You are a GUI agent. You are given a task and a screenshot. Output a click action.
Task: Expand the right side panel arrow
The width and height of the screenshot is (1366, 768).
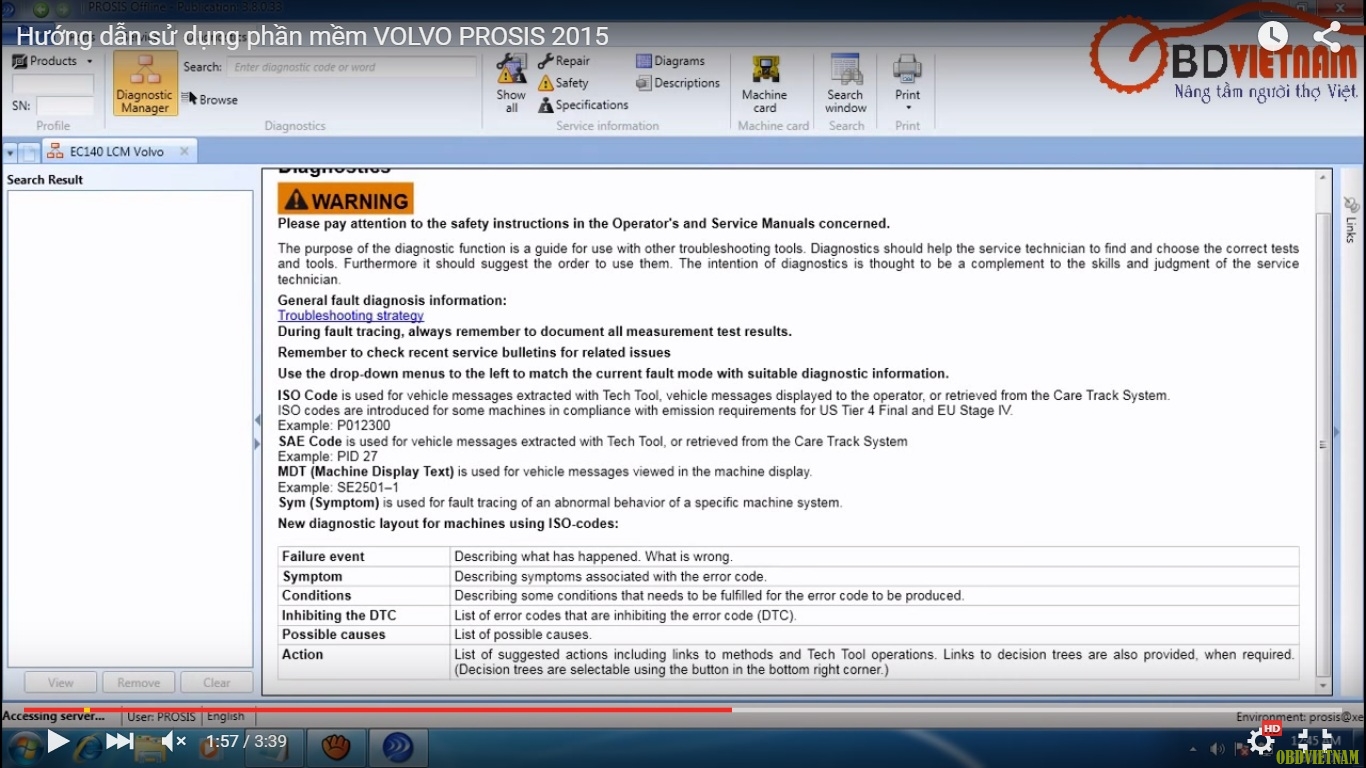click(x=1337, y=432)
